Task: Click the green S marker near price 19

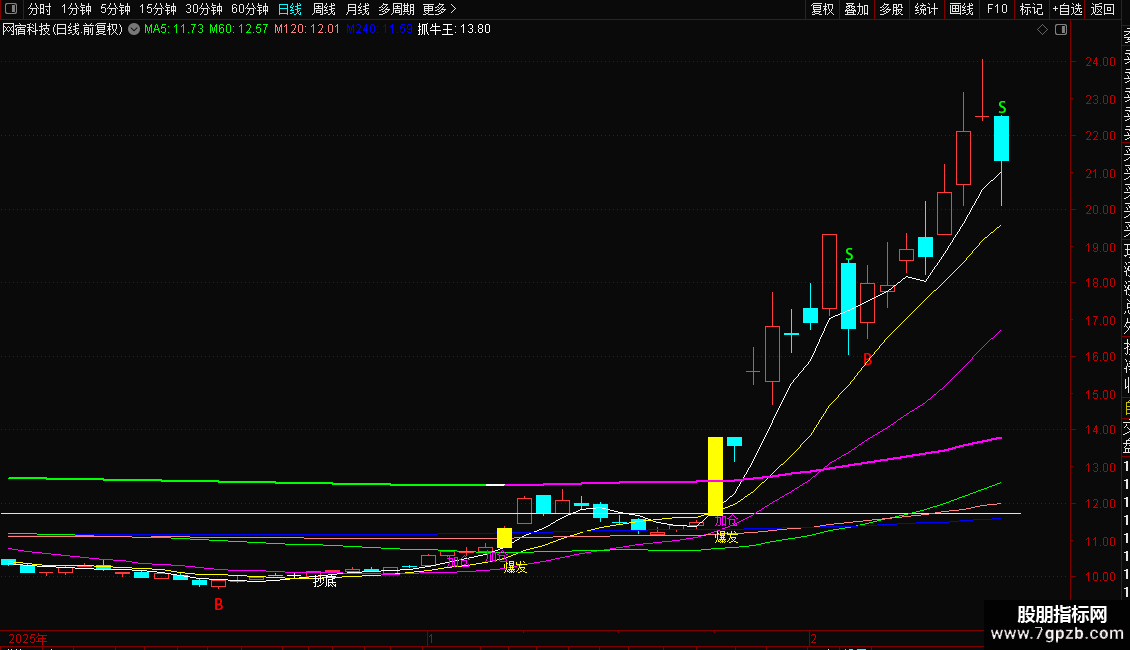Action: [x=849, y=254]
